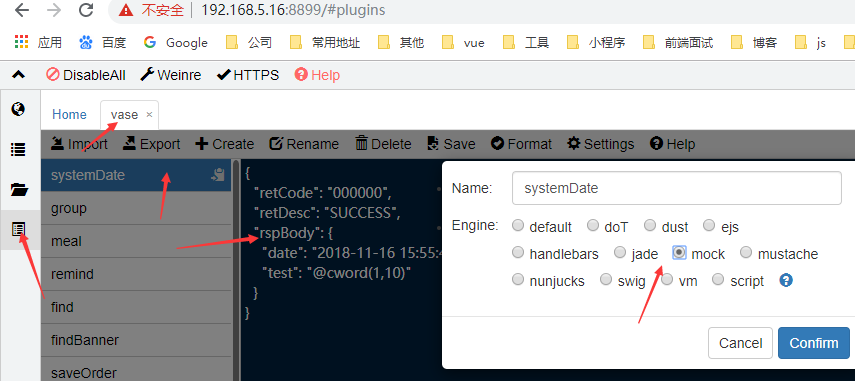Click Help in the vase toolbar
Screen dimensions: 855x381
coord(672,144)
